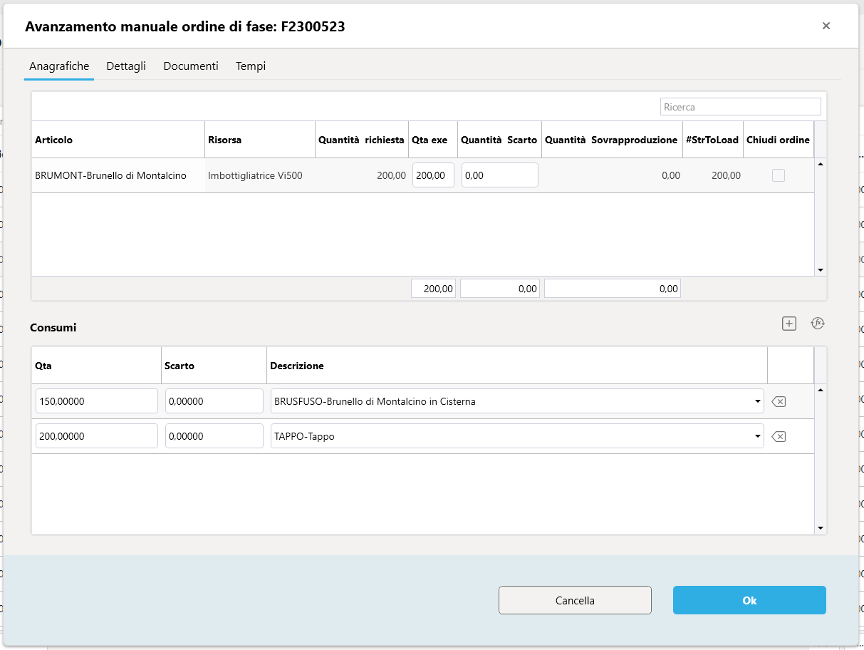Image resolution: width=864 pixels, height=650 pixels.
Task: Click the Scarto total field in footer
Action: tap(500, 289)
